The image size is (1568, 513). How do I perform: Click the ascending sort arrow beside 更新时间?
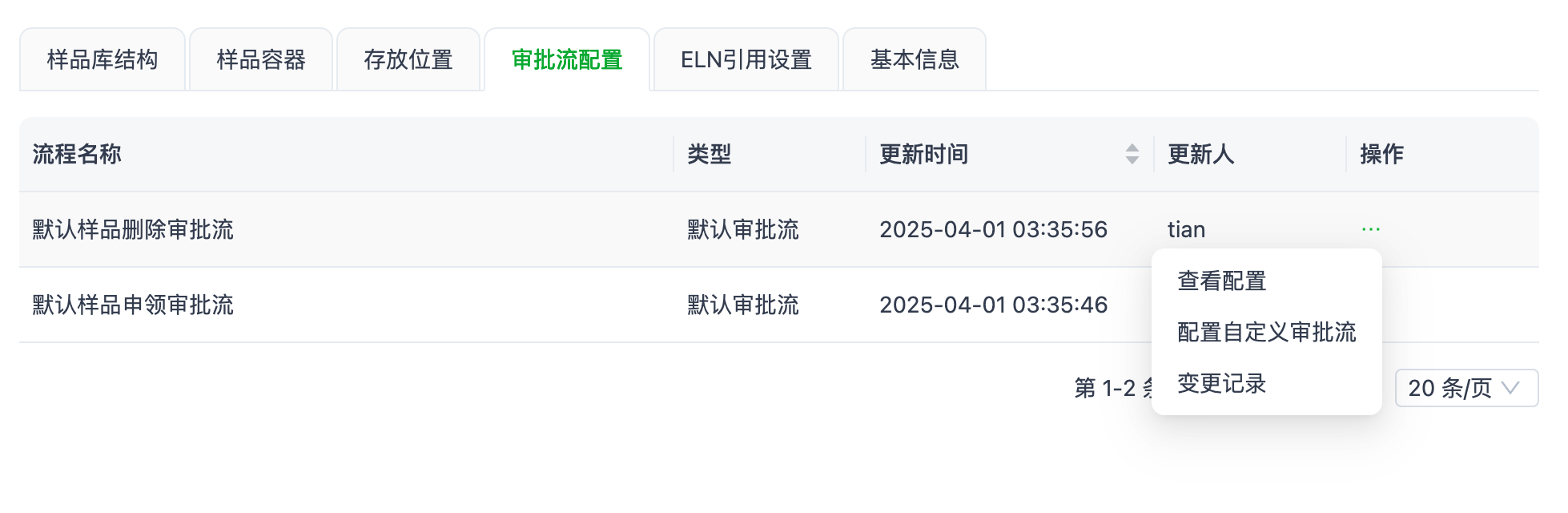click(1132, 148)
